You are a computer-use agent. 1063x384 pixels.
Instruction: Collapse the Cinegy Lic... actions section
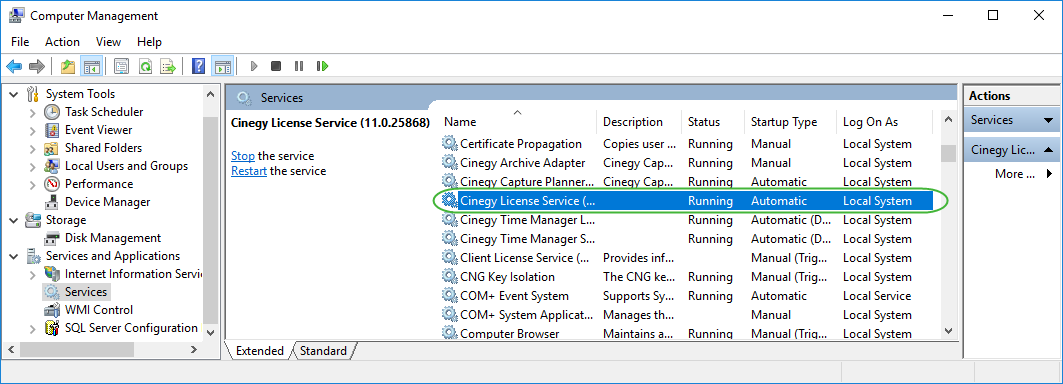(1048, 149)
